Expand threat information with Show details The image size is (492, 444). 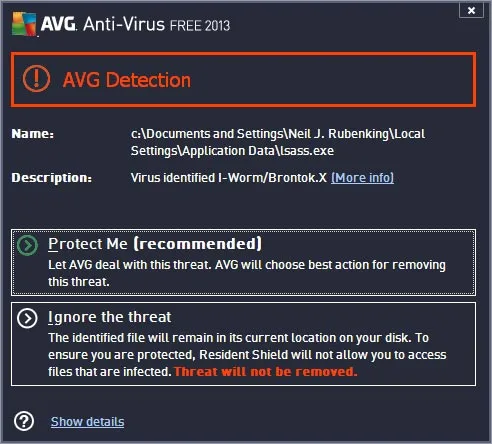point(88,422)
